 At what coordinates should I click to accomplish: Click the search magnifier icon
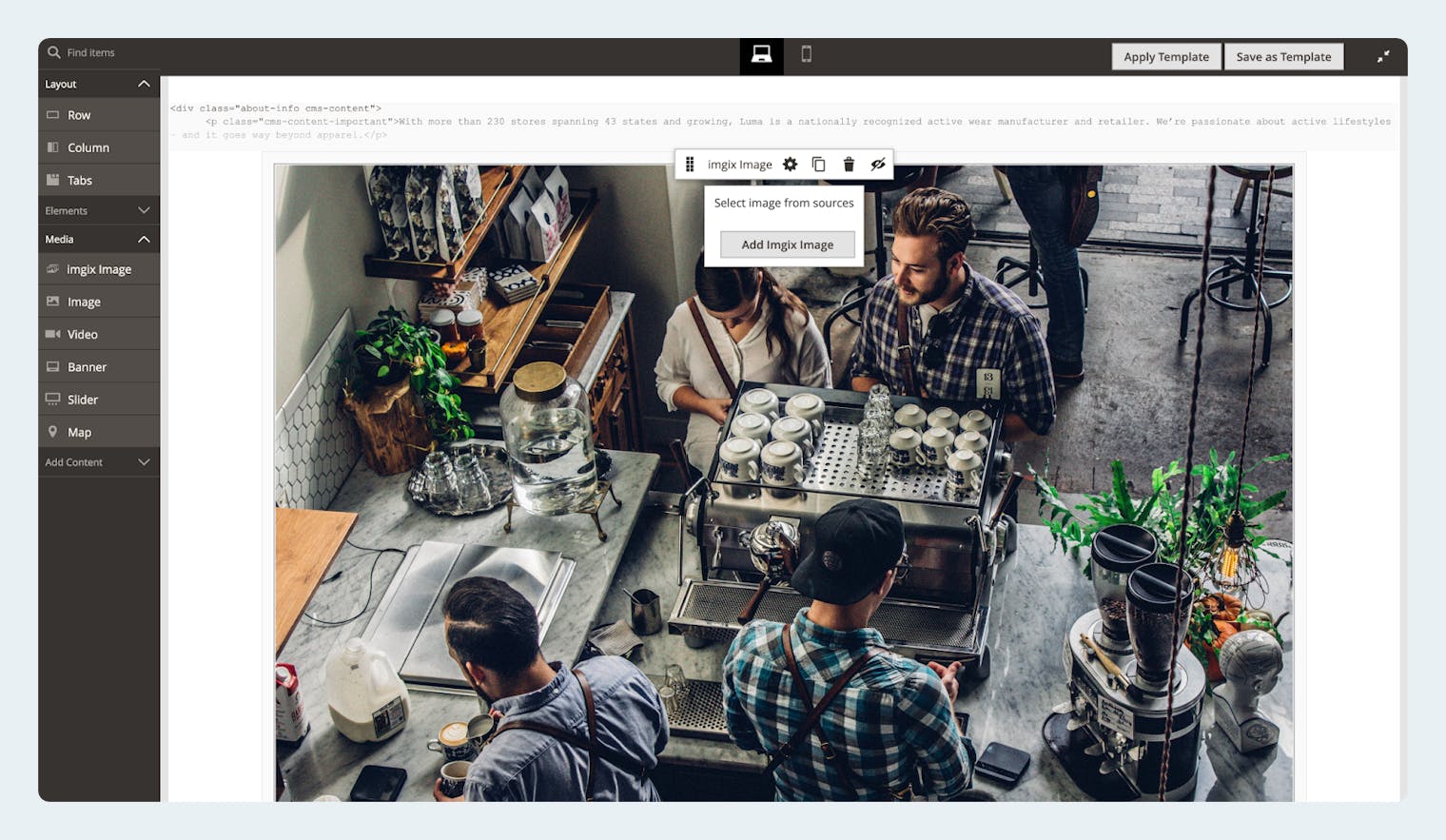click(53, 52)
